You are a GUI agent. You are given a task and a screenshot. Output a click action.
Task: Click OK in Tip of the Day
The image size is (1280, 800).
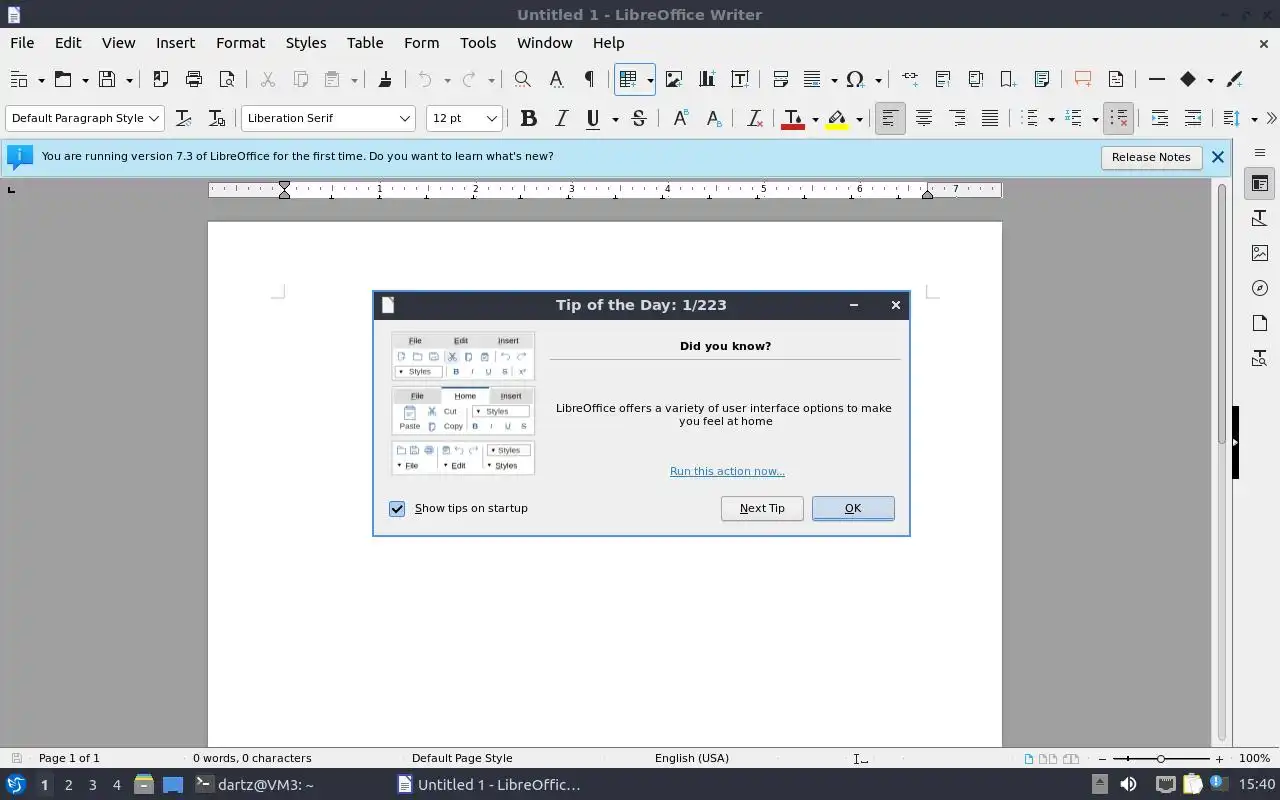click(x=853, y=508)
